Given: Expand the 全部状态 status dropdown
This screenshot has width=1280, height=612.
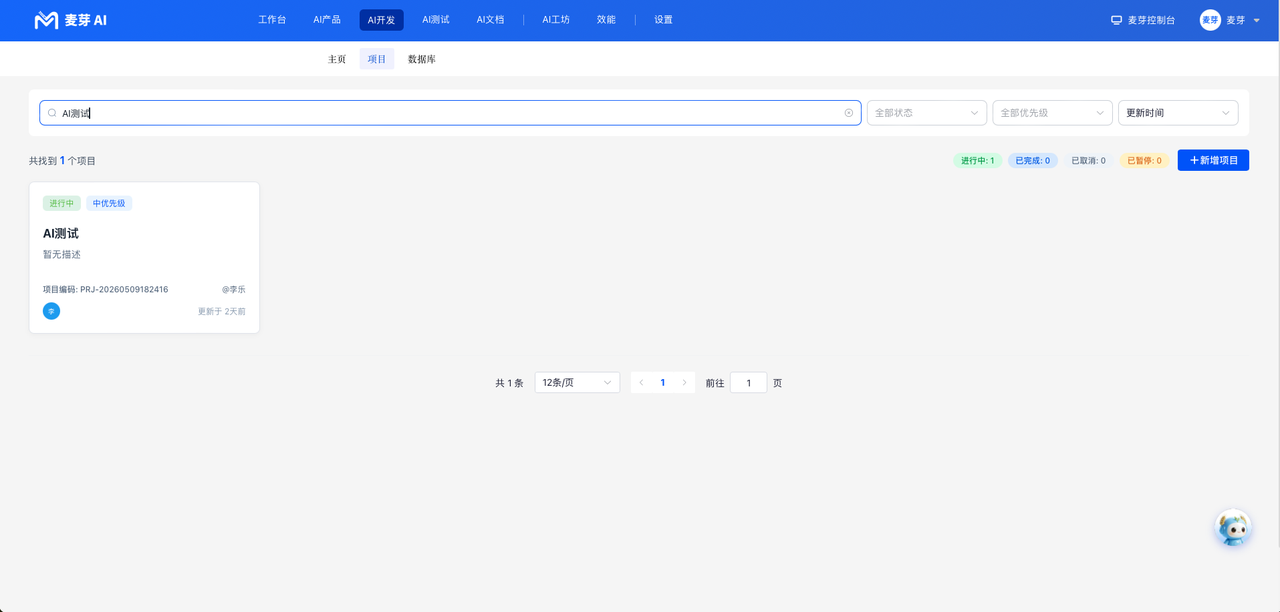Looking at the screenshot, I should pos(926,113).
